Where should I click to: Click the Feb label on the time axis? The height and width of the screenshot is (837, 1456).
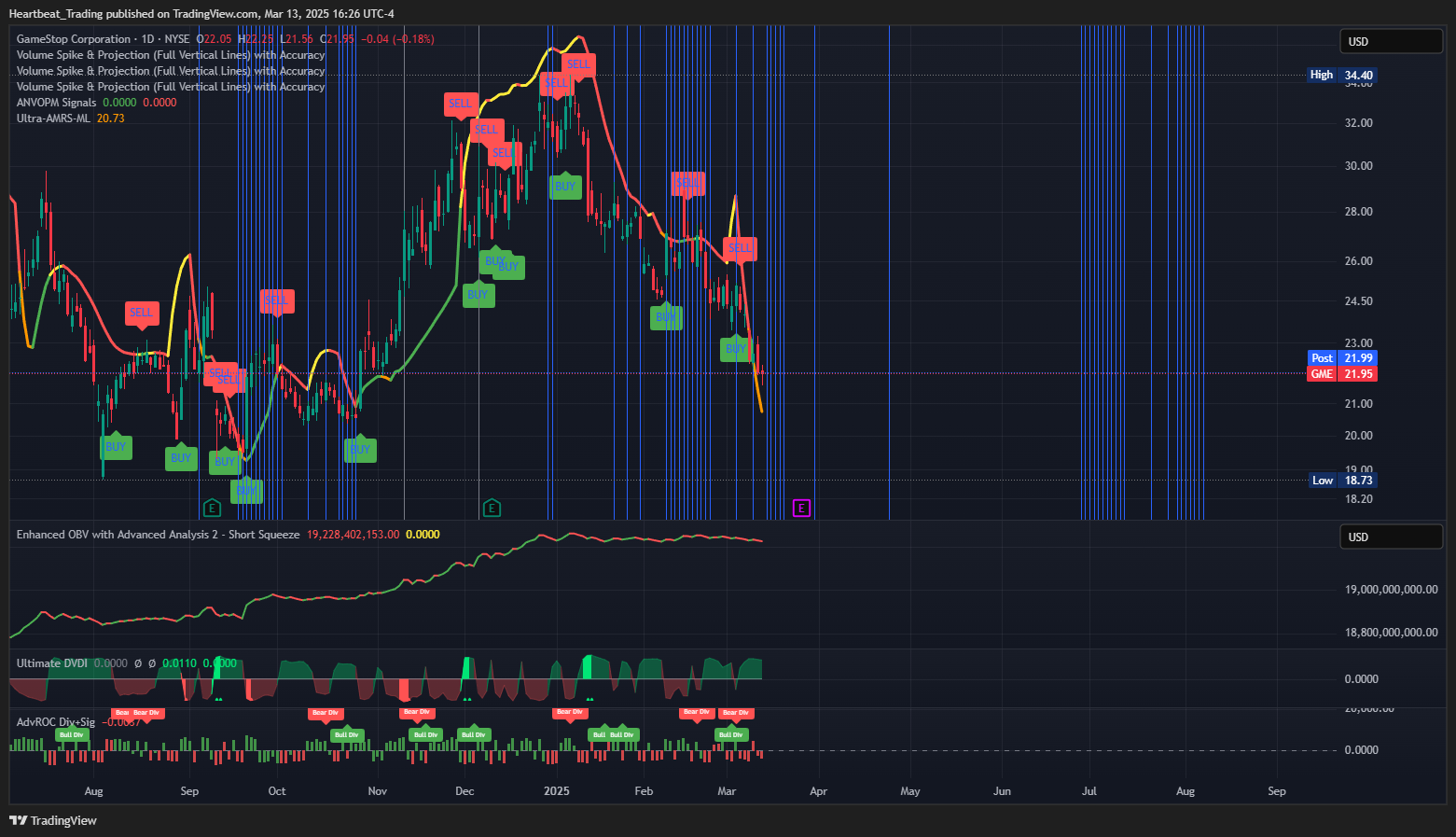coord(644,791)
